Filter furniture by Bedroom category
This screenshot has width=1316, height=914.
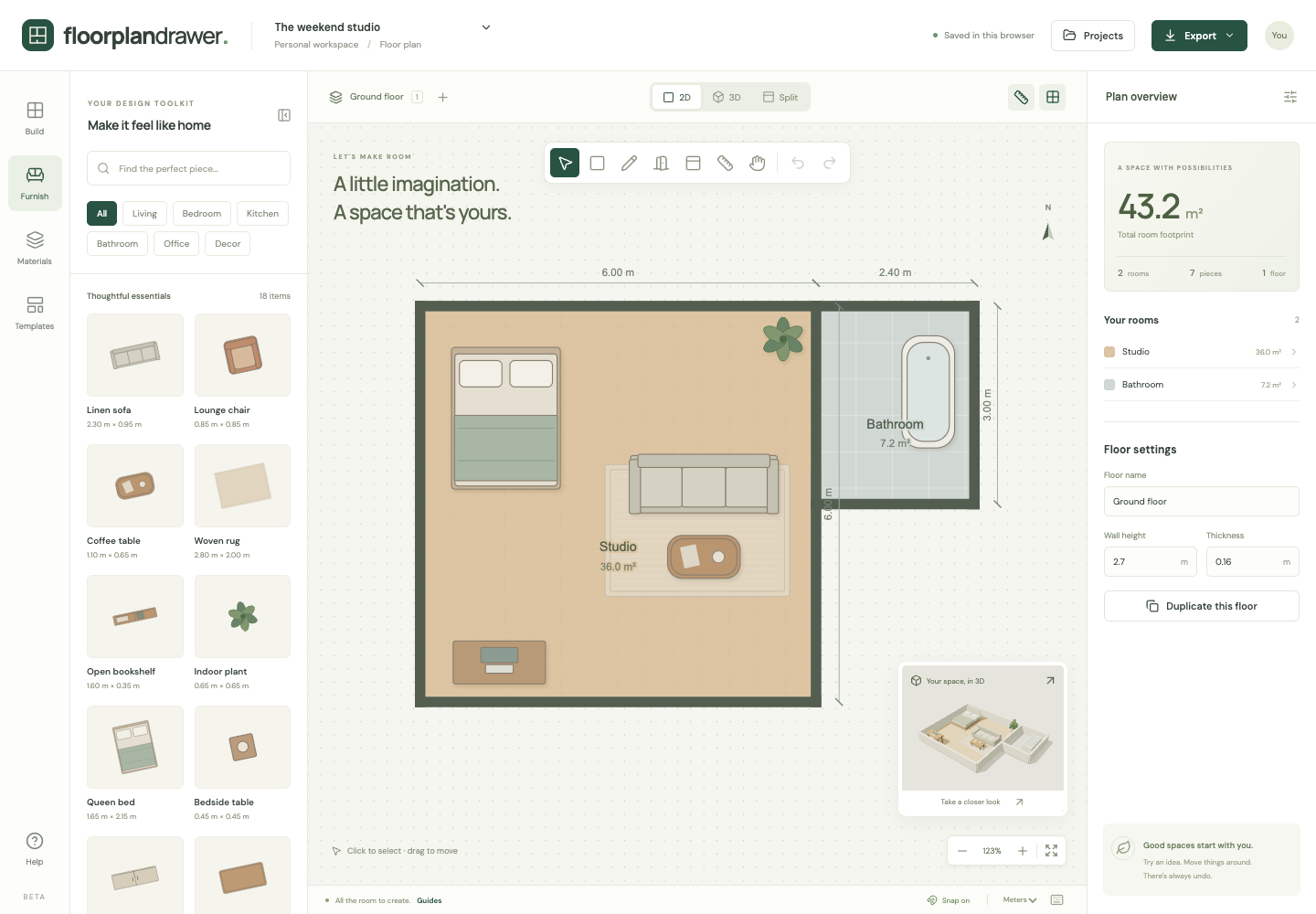point(201,214)
